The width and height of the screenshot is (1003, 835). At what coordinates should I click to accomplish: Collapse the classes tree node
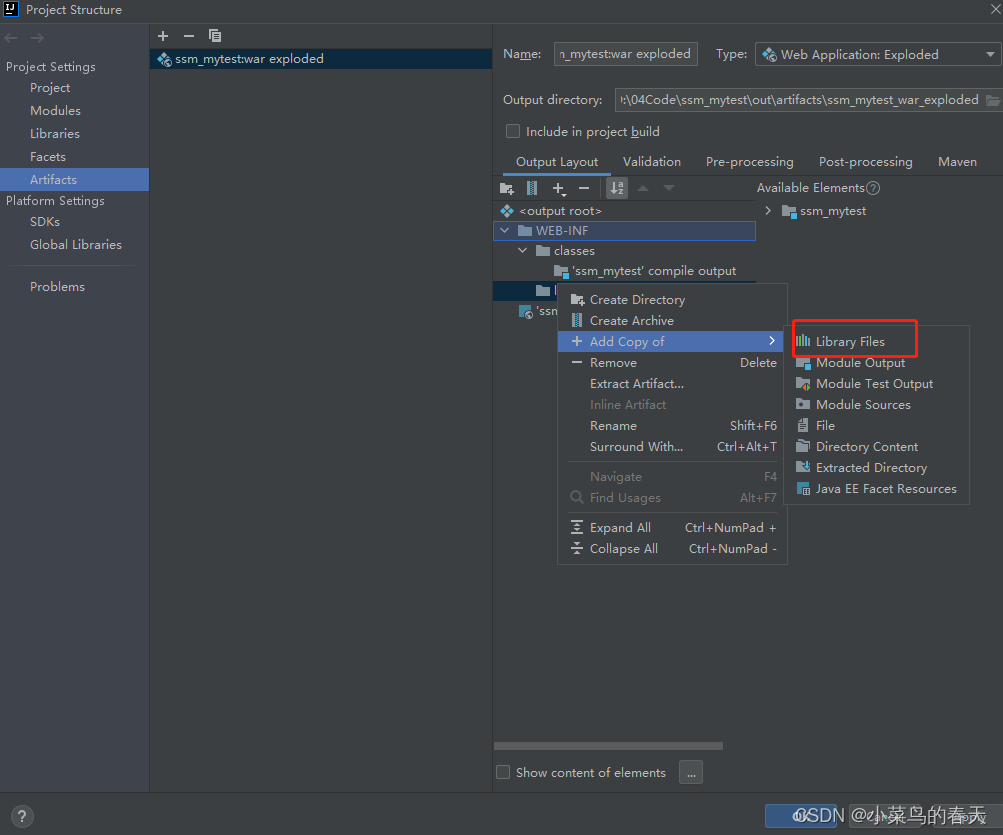(523, 251)
